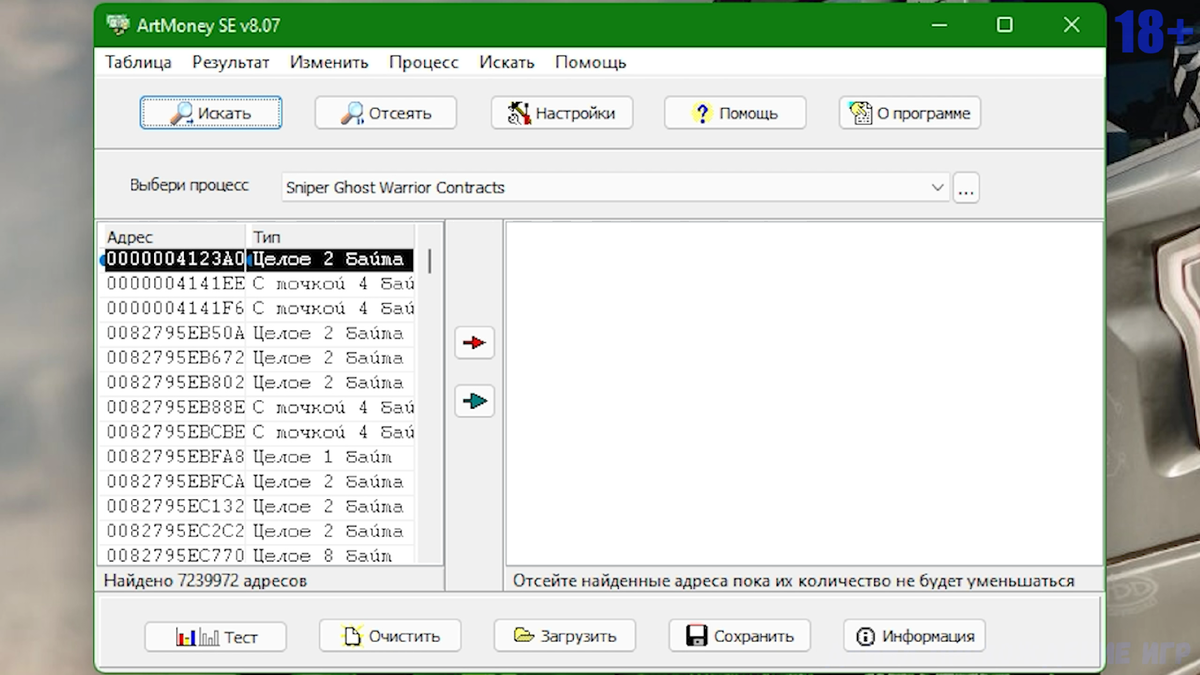Screen dimensions: 1200x675
Task: Click the Тест button
Action: tap(216, 636)
